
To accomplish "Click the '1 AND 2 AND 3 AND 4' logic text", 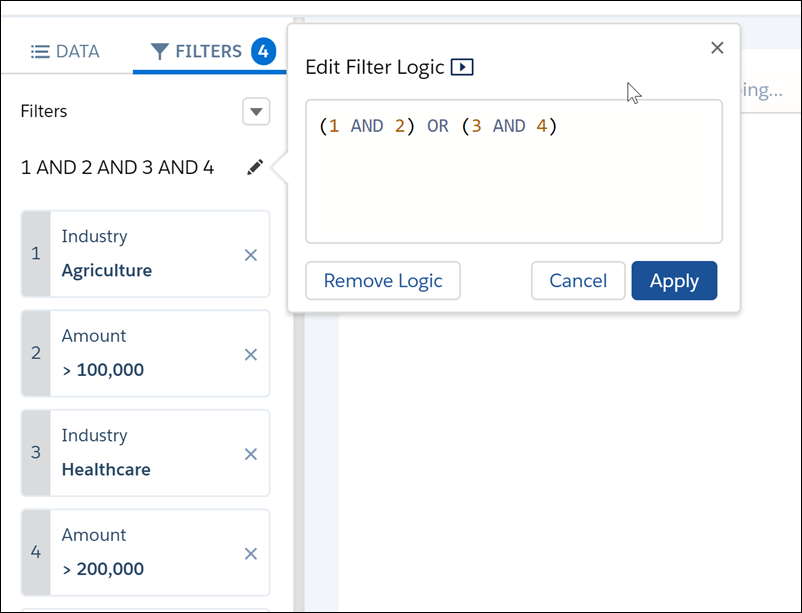I will (x=117, y=167).
